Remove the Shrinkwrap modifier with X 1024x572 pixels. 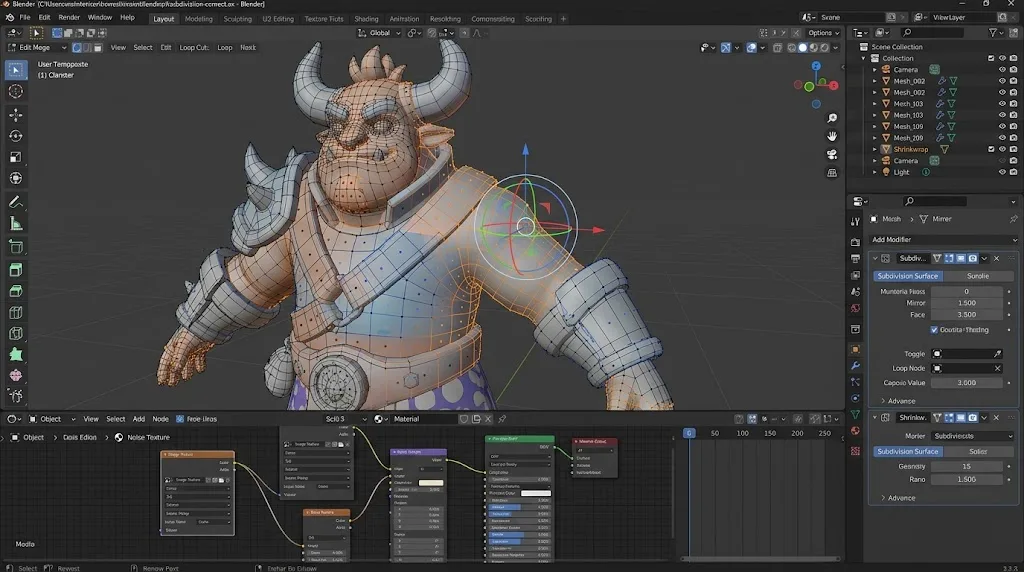click(997, 418)
